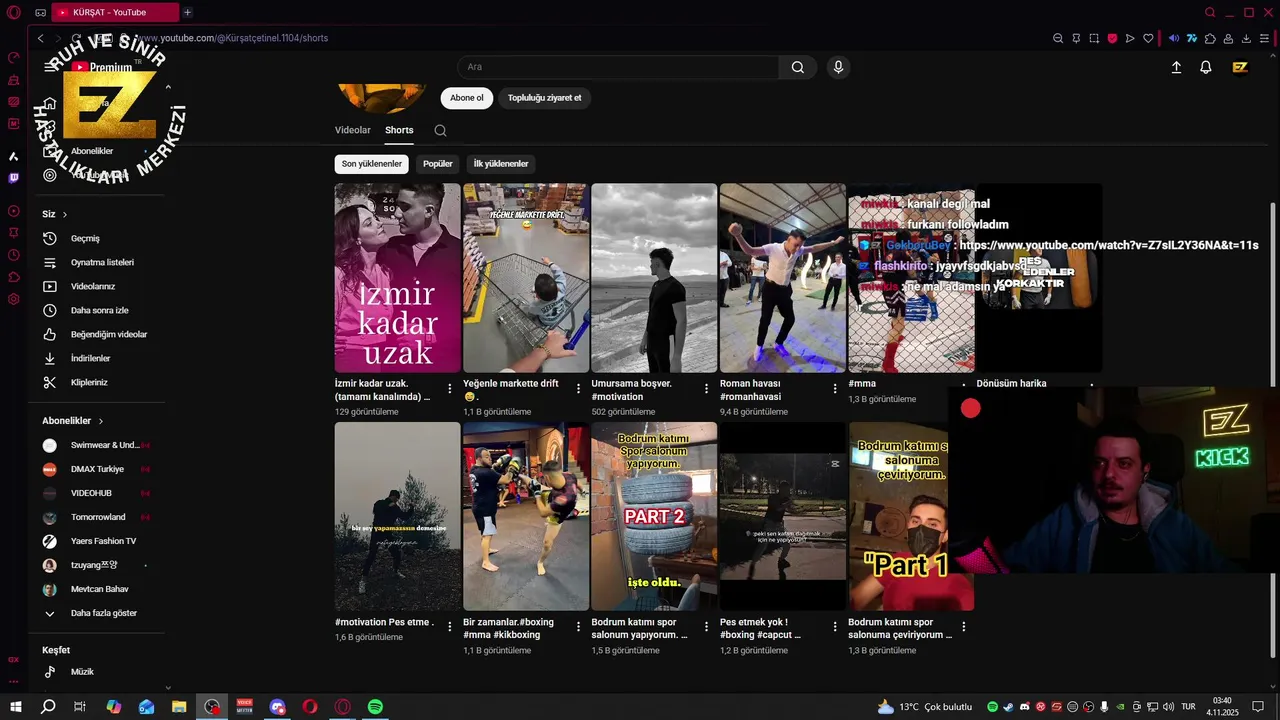This screenshot has width=1280, height=720.
Task: Open options menu for 'Yeğenle markette drift' short
Action: (x=578, y=389)
